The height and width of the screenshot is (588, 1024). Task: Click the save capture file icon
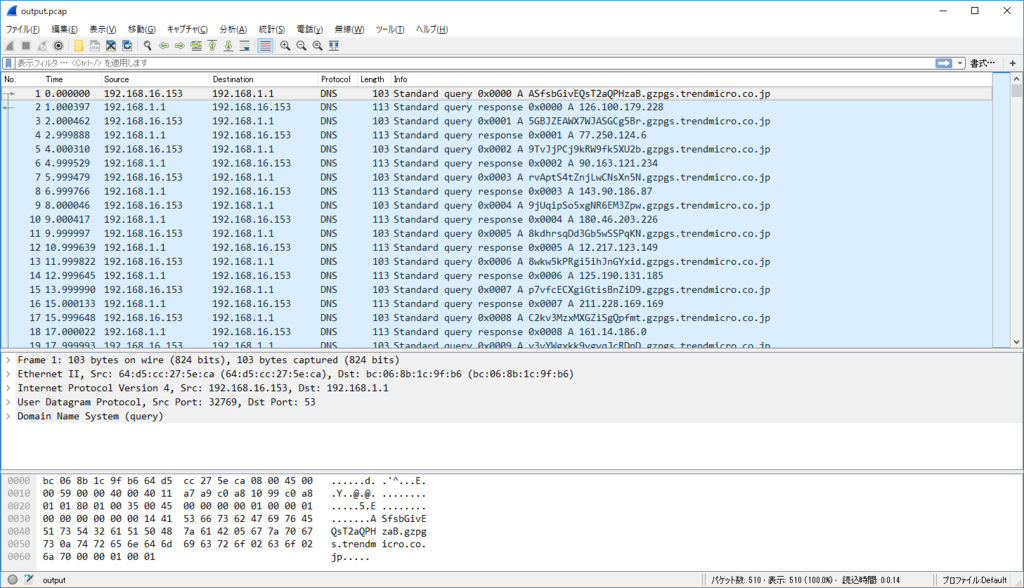(x=95, y=46)
